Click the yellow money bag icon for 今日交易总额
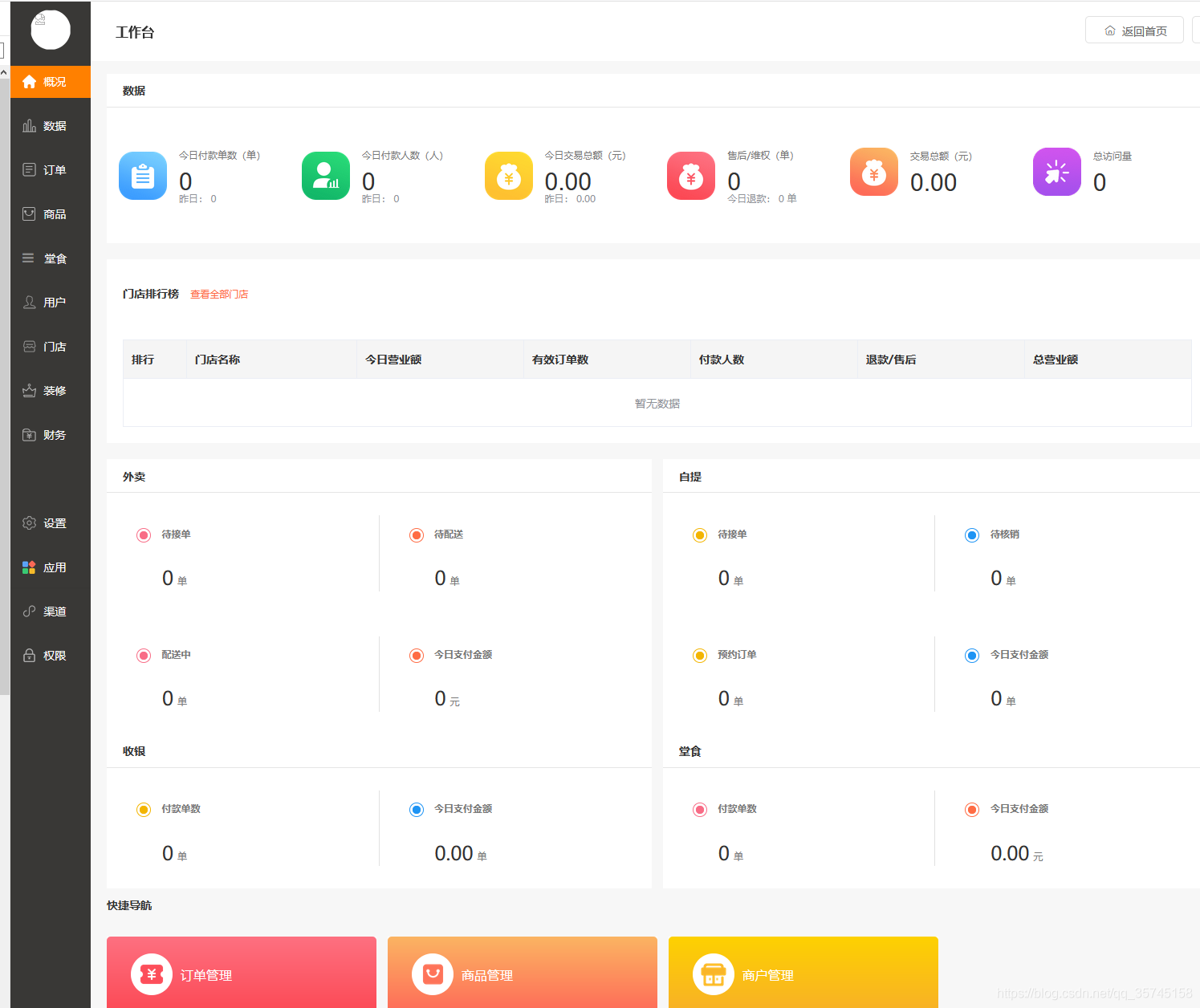 coord(509,176)
